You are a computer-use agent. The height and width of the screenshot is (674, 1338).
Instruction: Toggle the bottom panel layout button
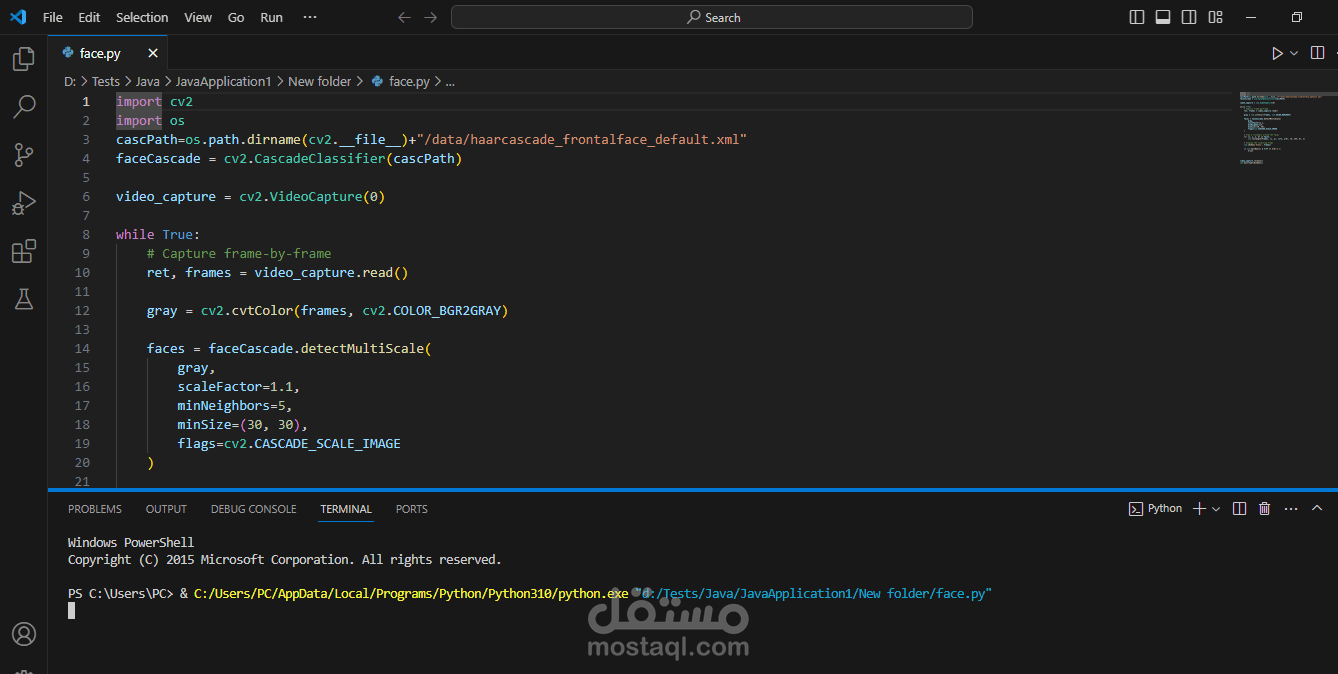click(1163, 17)
